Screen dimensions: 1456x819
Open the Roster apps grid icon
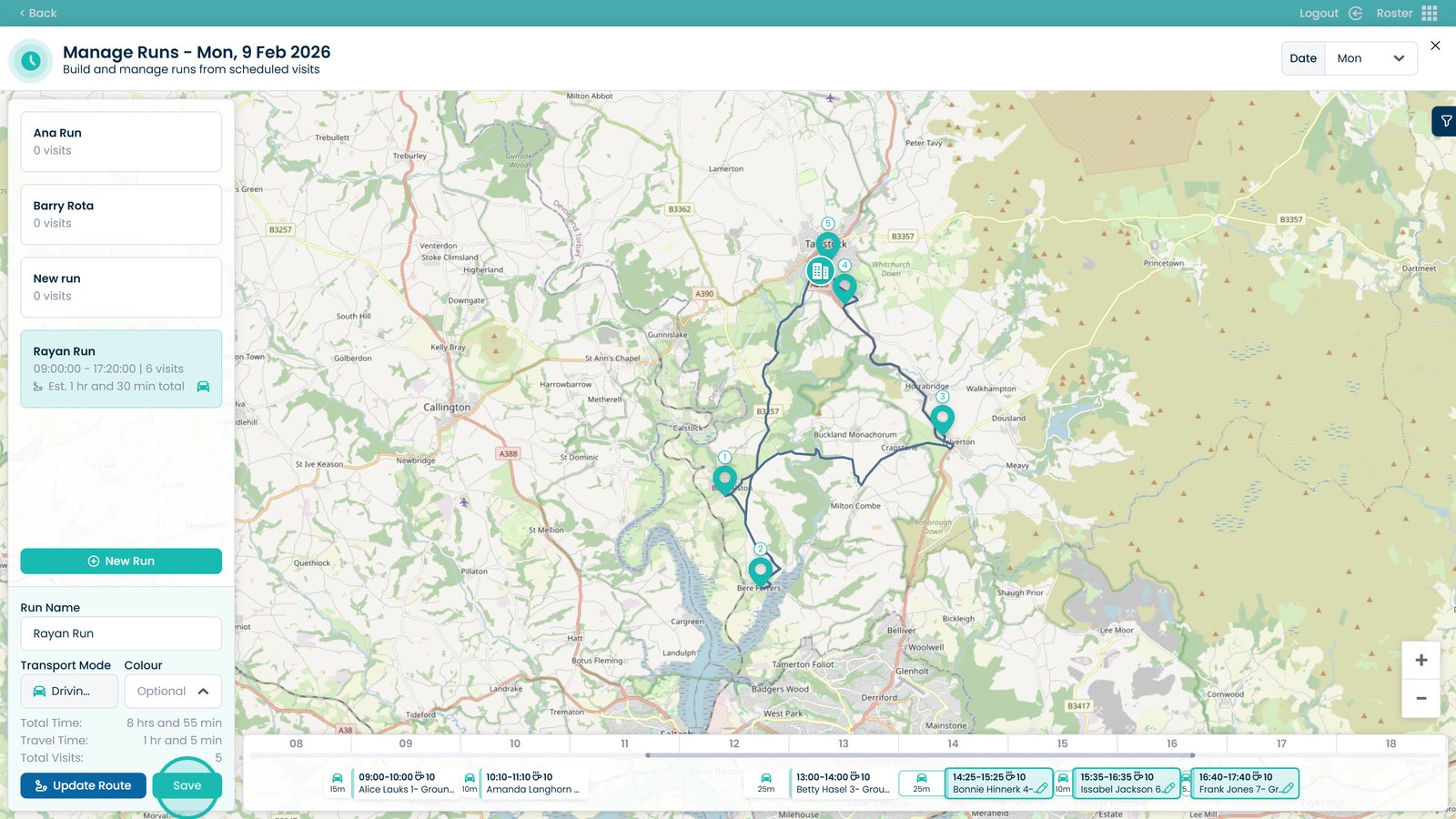tap(1430, 13)
